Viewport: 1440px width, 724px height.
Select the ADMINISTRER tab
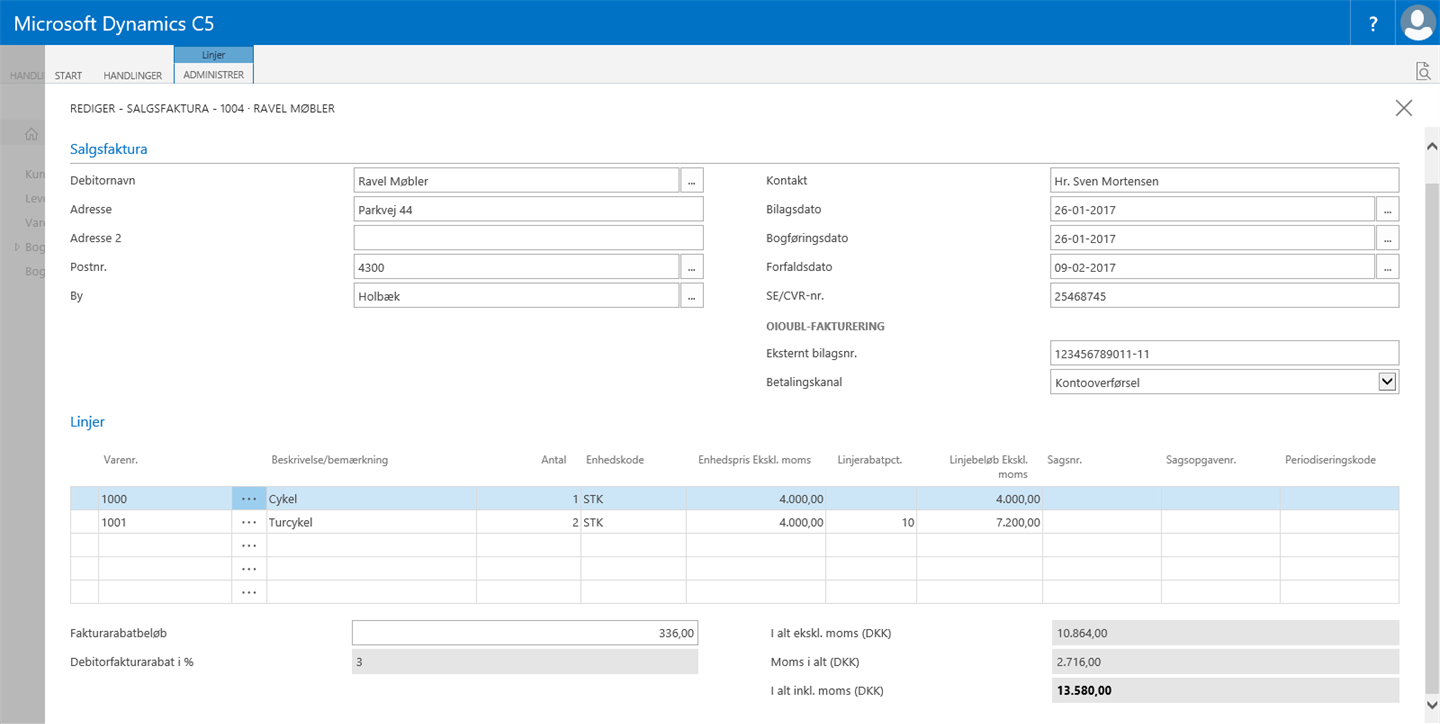(214, 75)
